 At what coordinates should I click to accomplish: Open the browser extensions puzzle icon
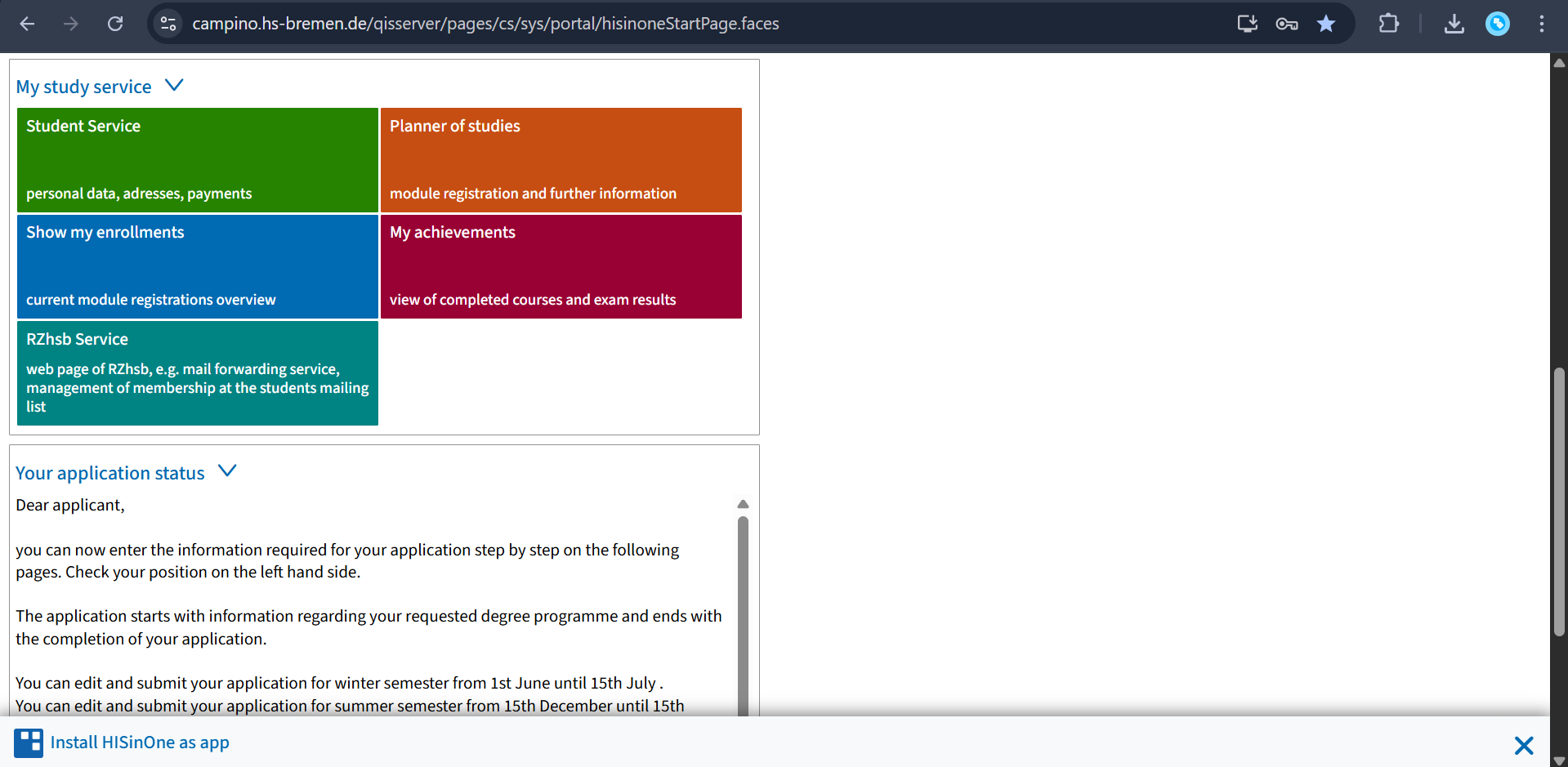[x=1388, y=24]
